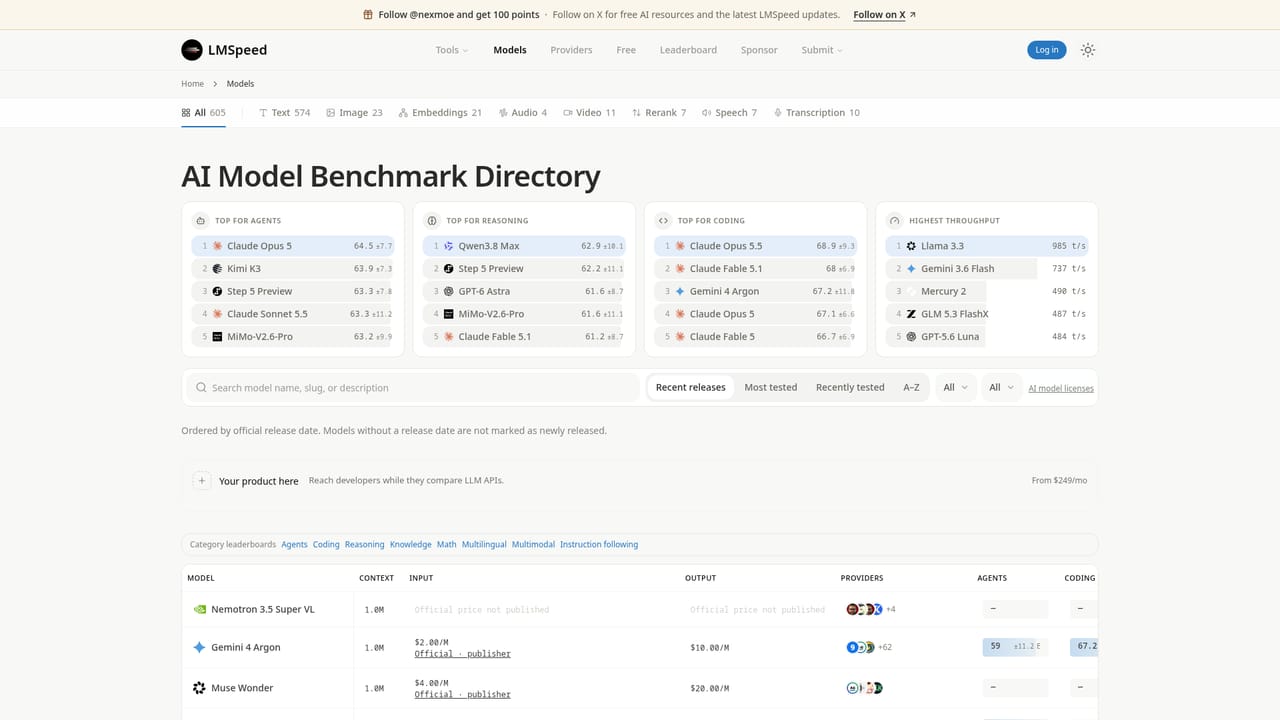Click the GPT-6 Astra logo icon
The height and width of the screenshot is (720, 1280).
coord(449,291)
